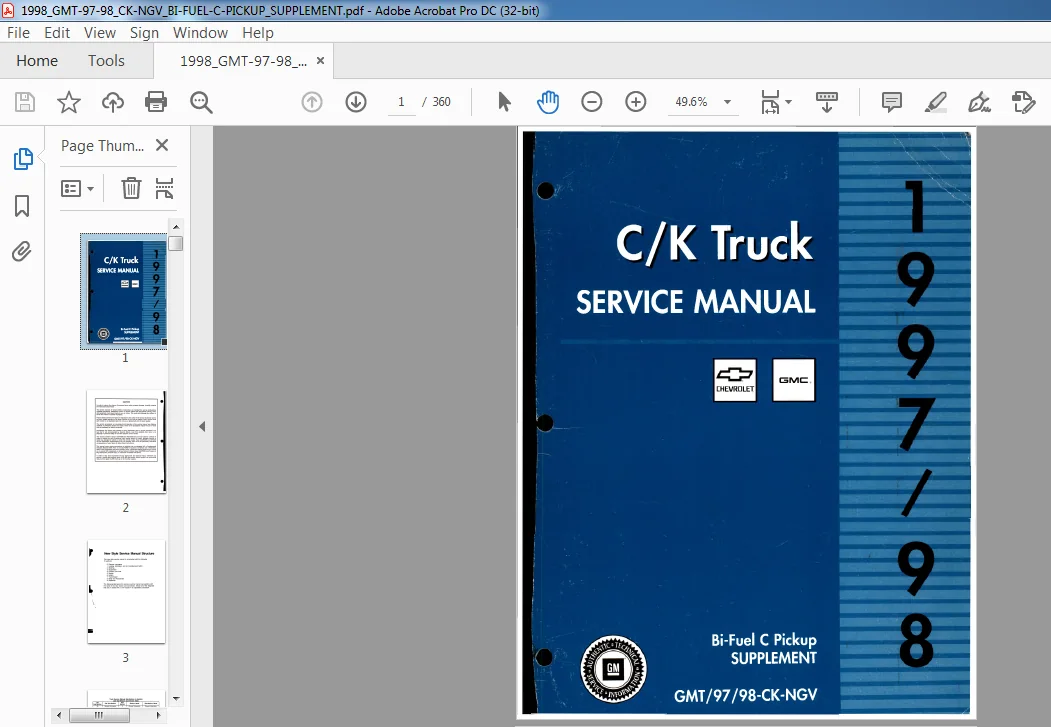The width and height of the screenshot is (1051, 727).
Task: Click the Adobe PDF title bar icon
Action: coord(9,10)
